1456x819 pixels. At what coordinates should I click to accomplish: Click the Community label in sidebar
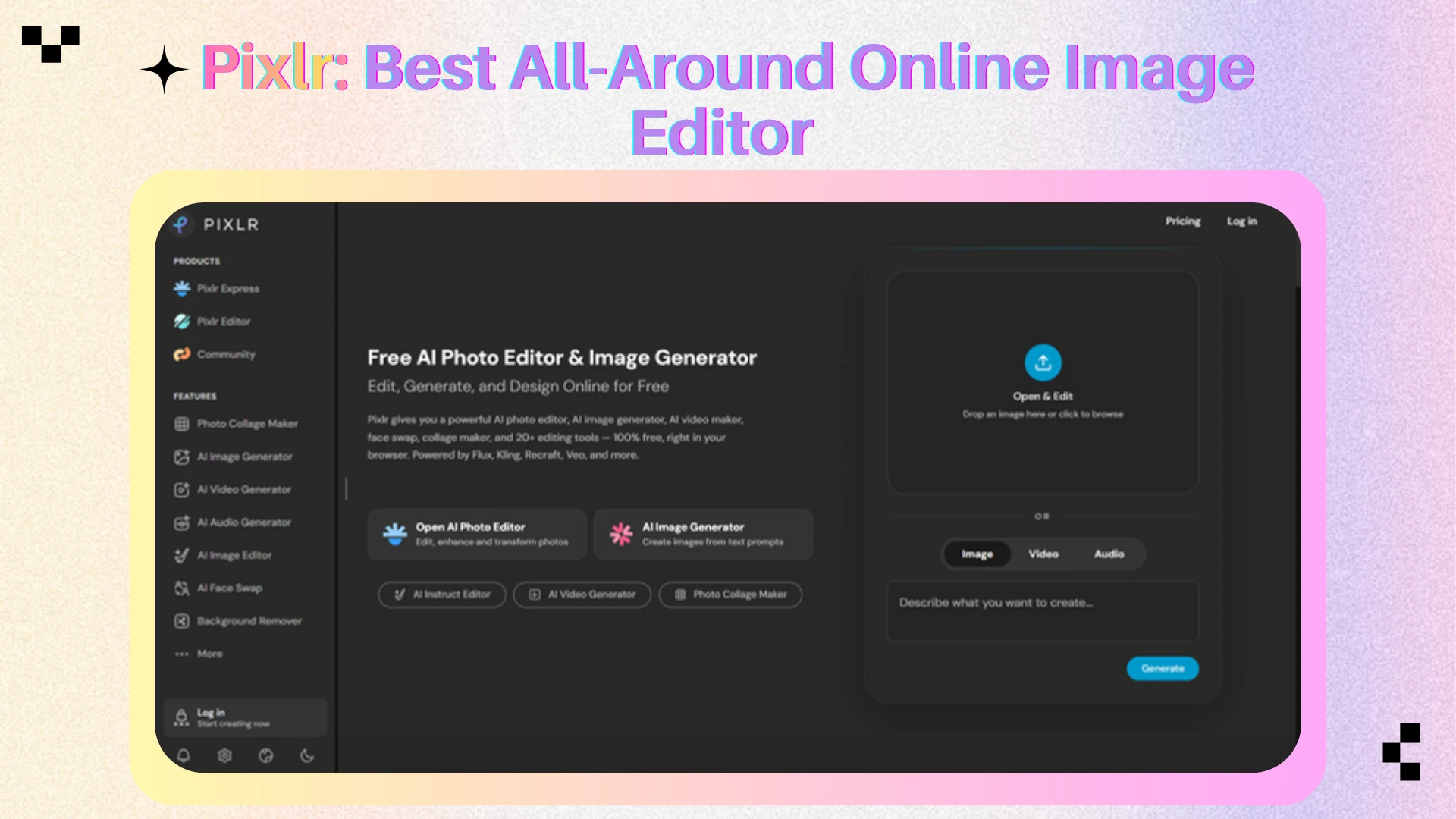[226, 354]
